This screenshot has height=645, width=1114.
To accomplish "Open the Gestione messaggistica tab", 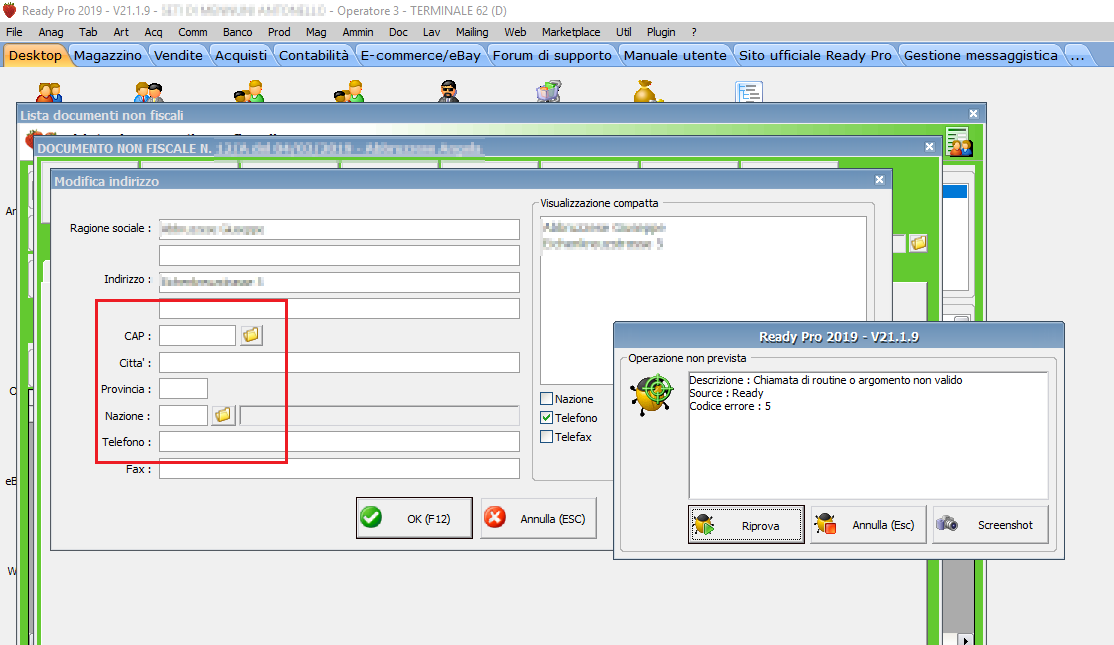I will pos(980,55).
